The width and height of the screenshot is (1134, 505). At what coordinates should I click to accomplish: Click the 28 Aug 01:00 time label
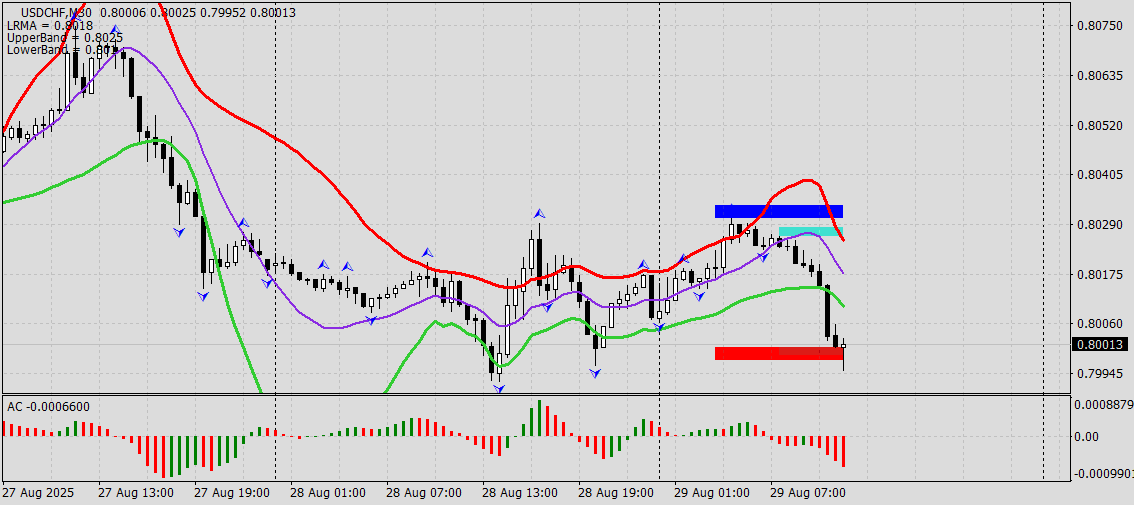click(328, 493)
